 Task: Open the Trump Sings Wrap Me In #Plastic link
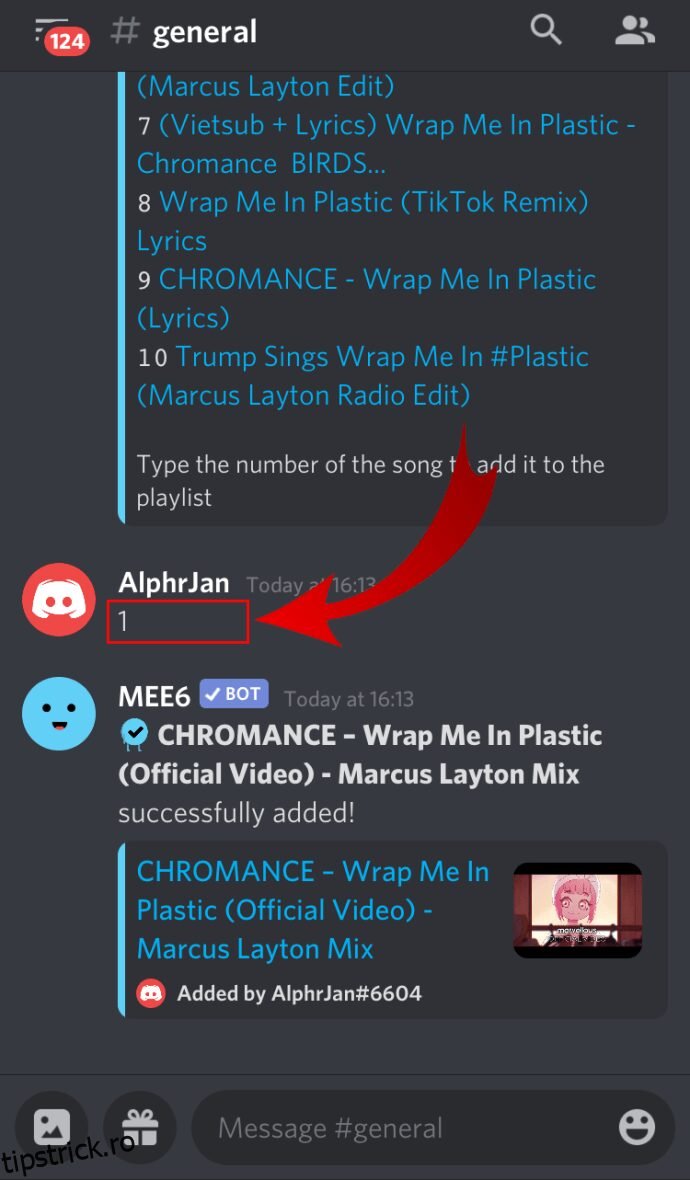(363, 376)
